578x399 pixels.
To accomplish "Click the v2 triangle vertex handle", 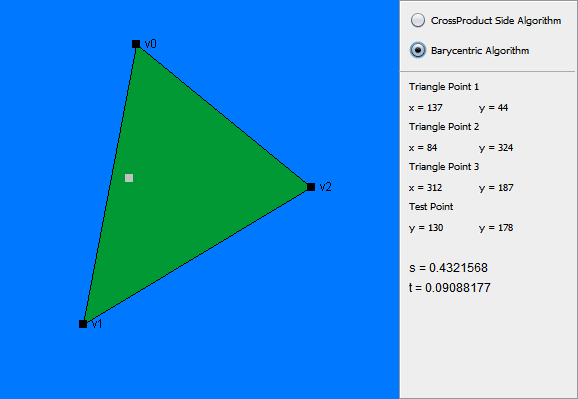I will pos(311,187).
